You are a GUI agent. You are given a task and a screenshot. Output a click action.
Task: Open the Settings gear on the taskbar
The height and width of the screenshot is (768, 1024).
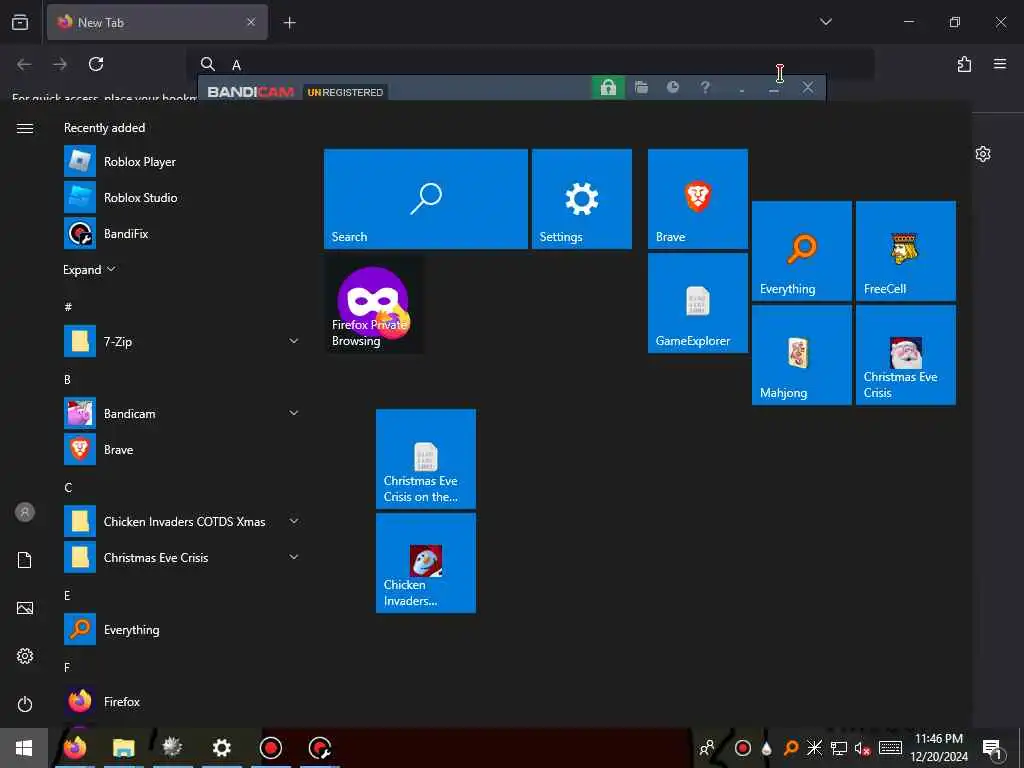coord(222,748)
